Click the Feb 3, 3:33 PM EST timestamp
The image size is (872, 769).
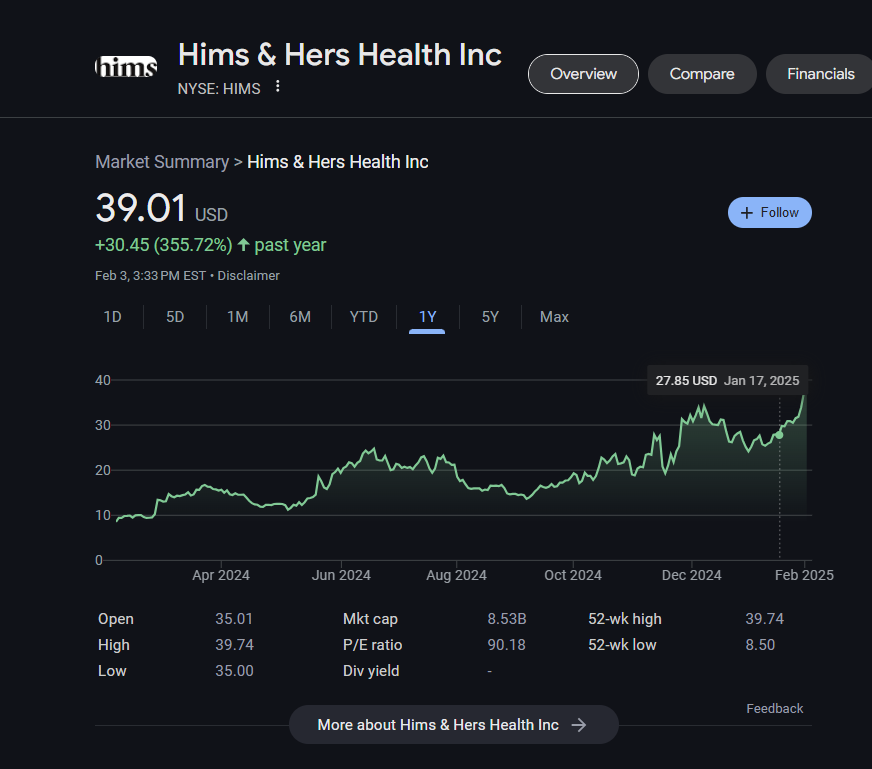(x=150, y=276)
